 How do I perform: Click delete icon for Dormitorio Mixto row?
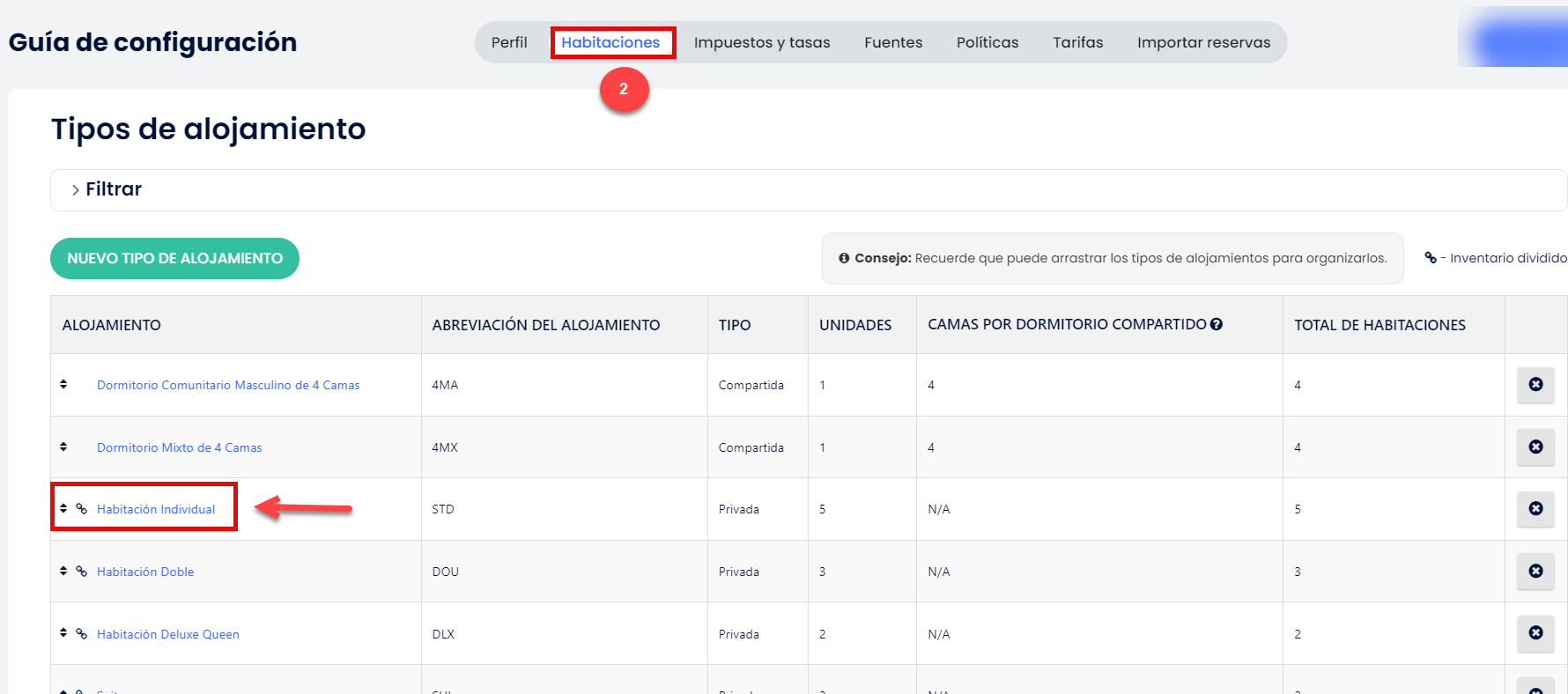1535,447
